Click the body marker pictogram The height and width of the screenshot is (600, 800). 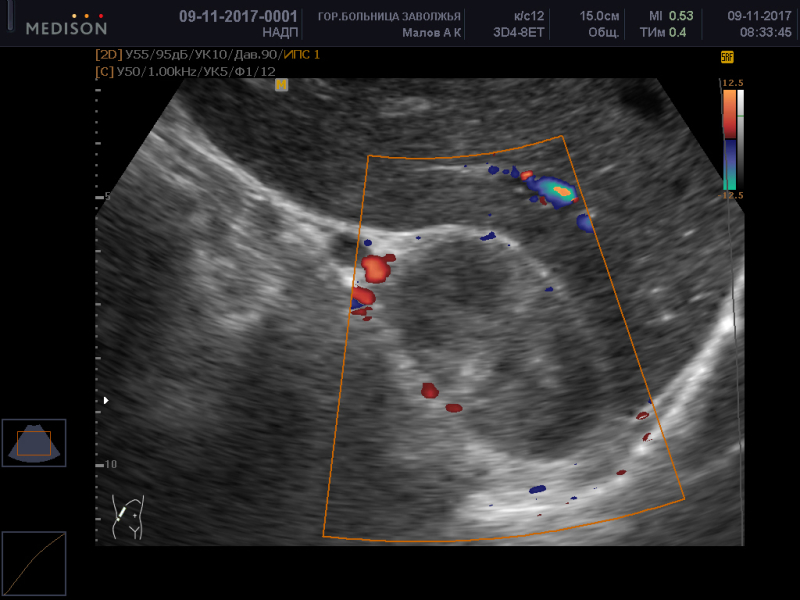coord(128,517)
